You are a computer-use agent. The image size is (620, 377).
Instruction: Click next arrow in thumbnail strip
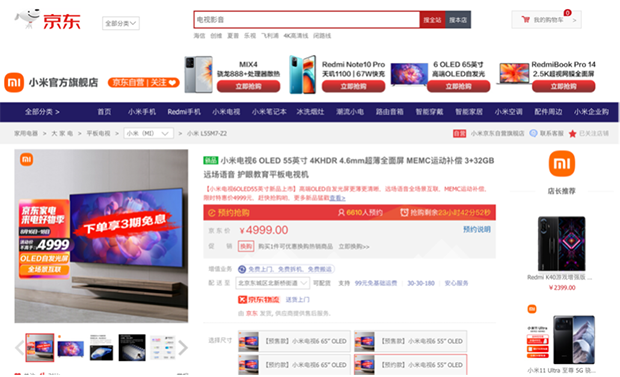[x=183, y=348]
